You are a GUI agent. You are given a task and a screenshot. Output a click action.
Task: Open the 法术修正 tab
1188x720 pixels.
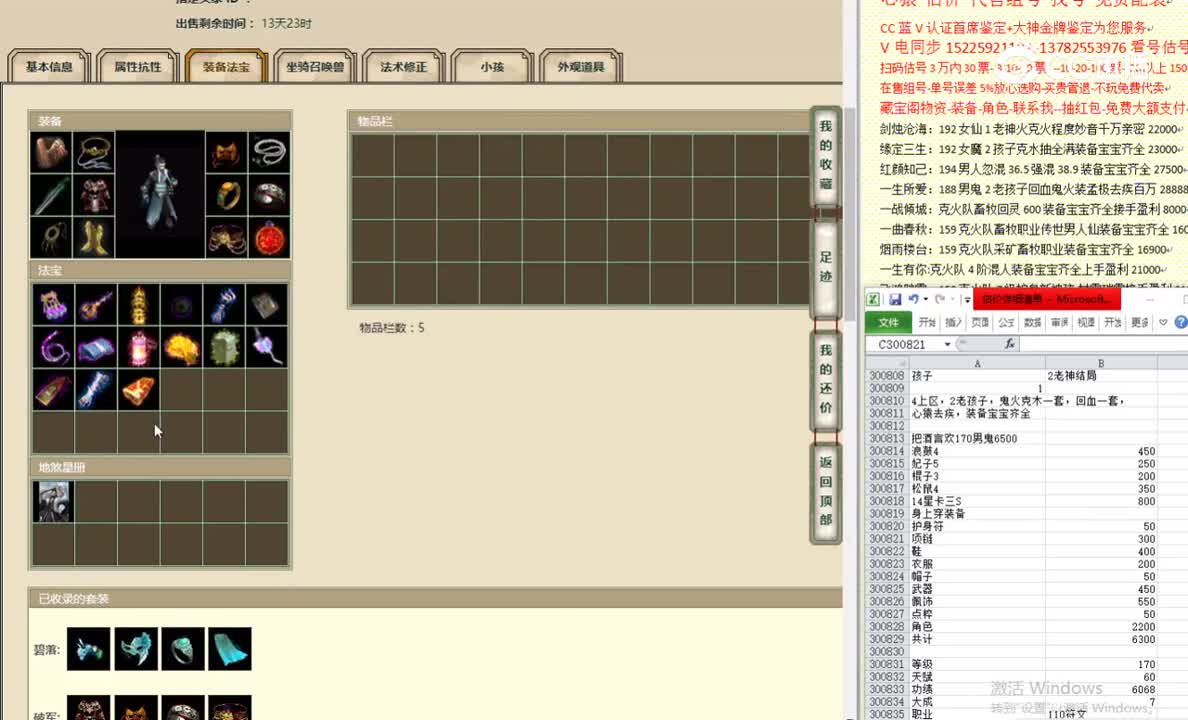click(x=404, y=67)
